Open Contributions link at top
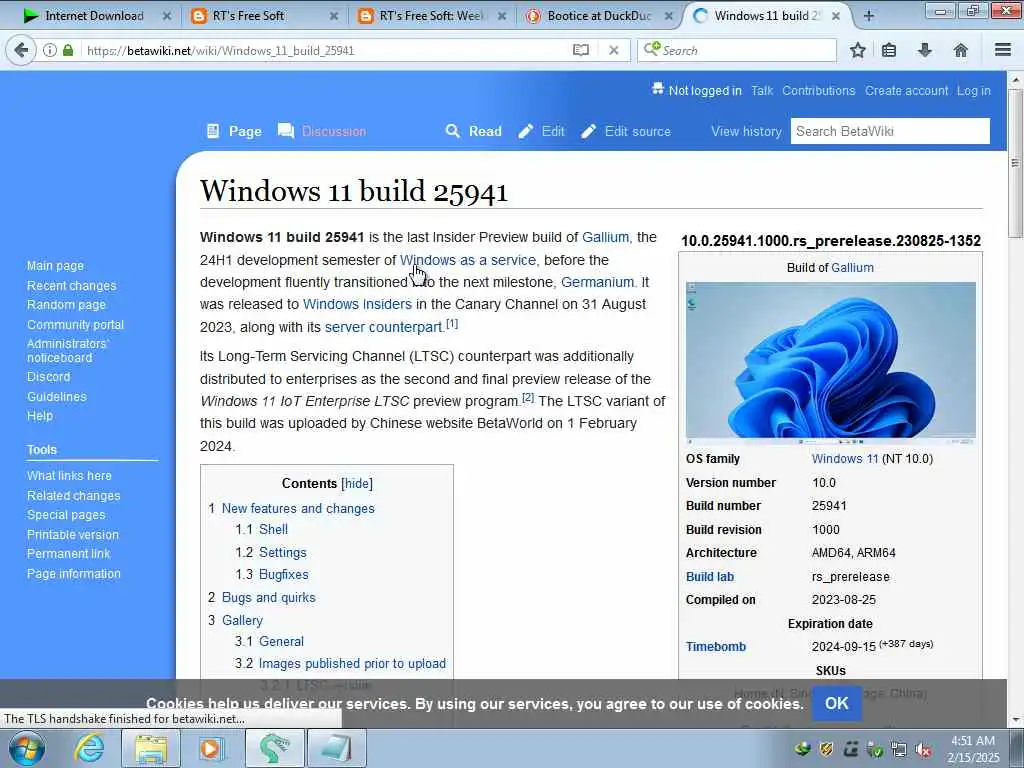1024x768 pixels. click(818, 91)
